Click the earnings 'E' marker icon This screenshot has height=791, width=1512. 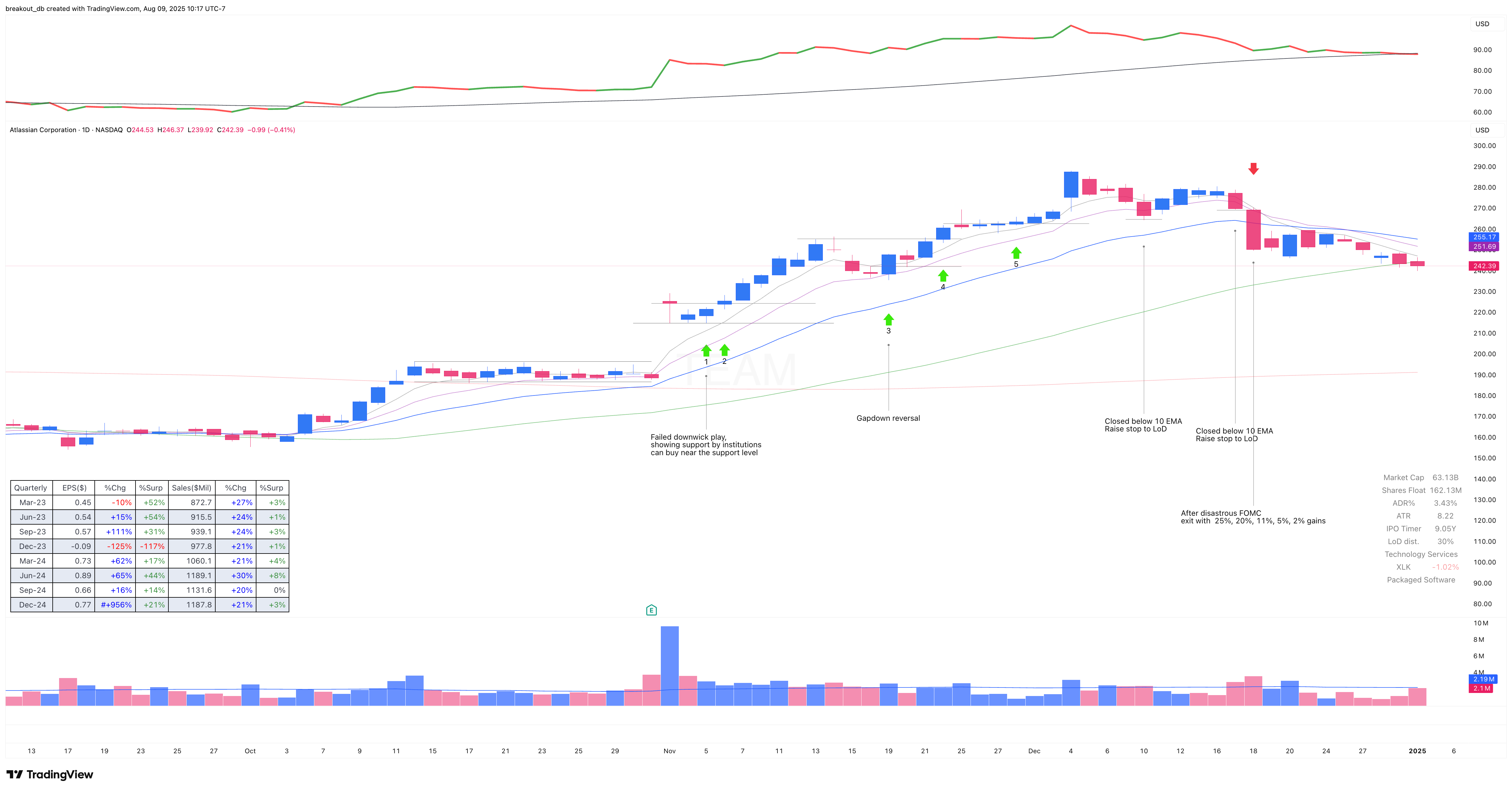coord(651,610)
